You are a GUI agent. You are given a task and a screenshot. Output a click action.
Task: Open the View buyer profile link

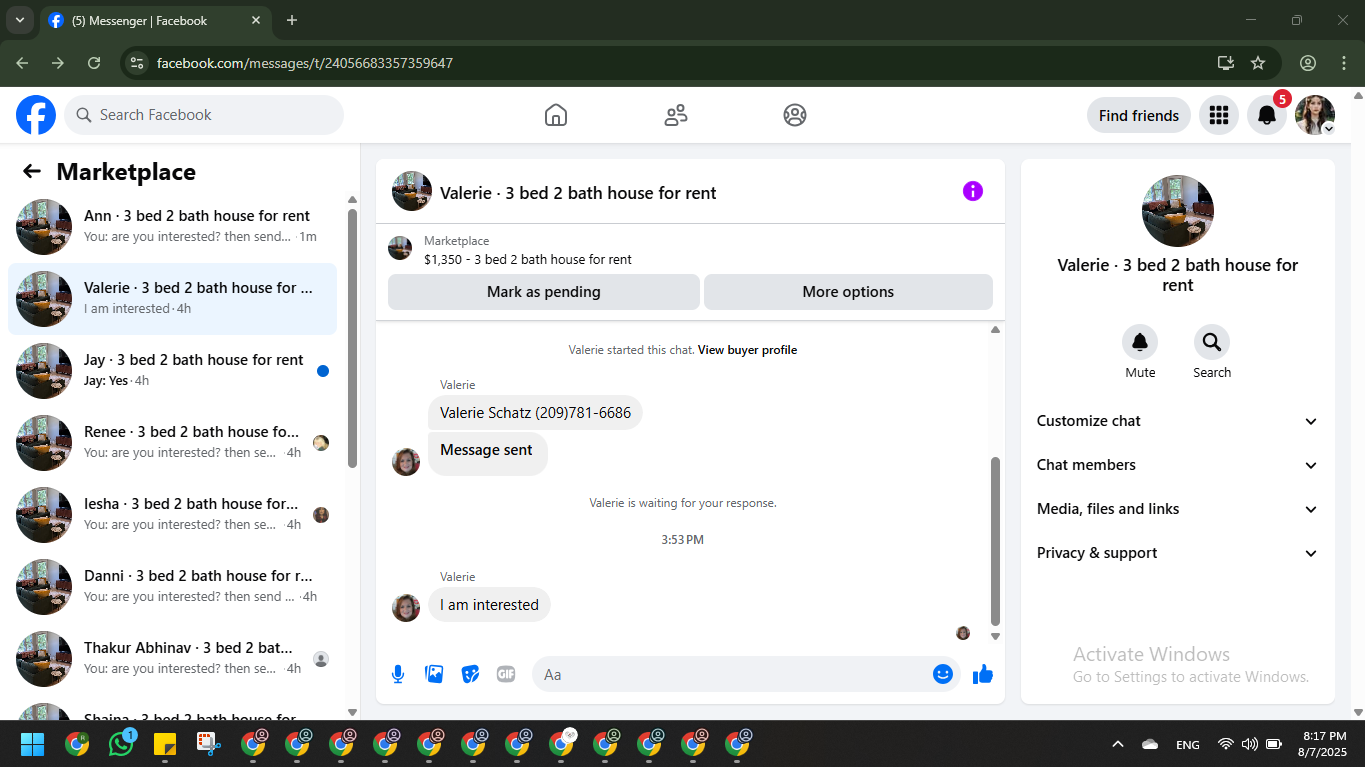(747, 350)
